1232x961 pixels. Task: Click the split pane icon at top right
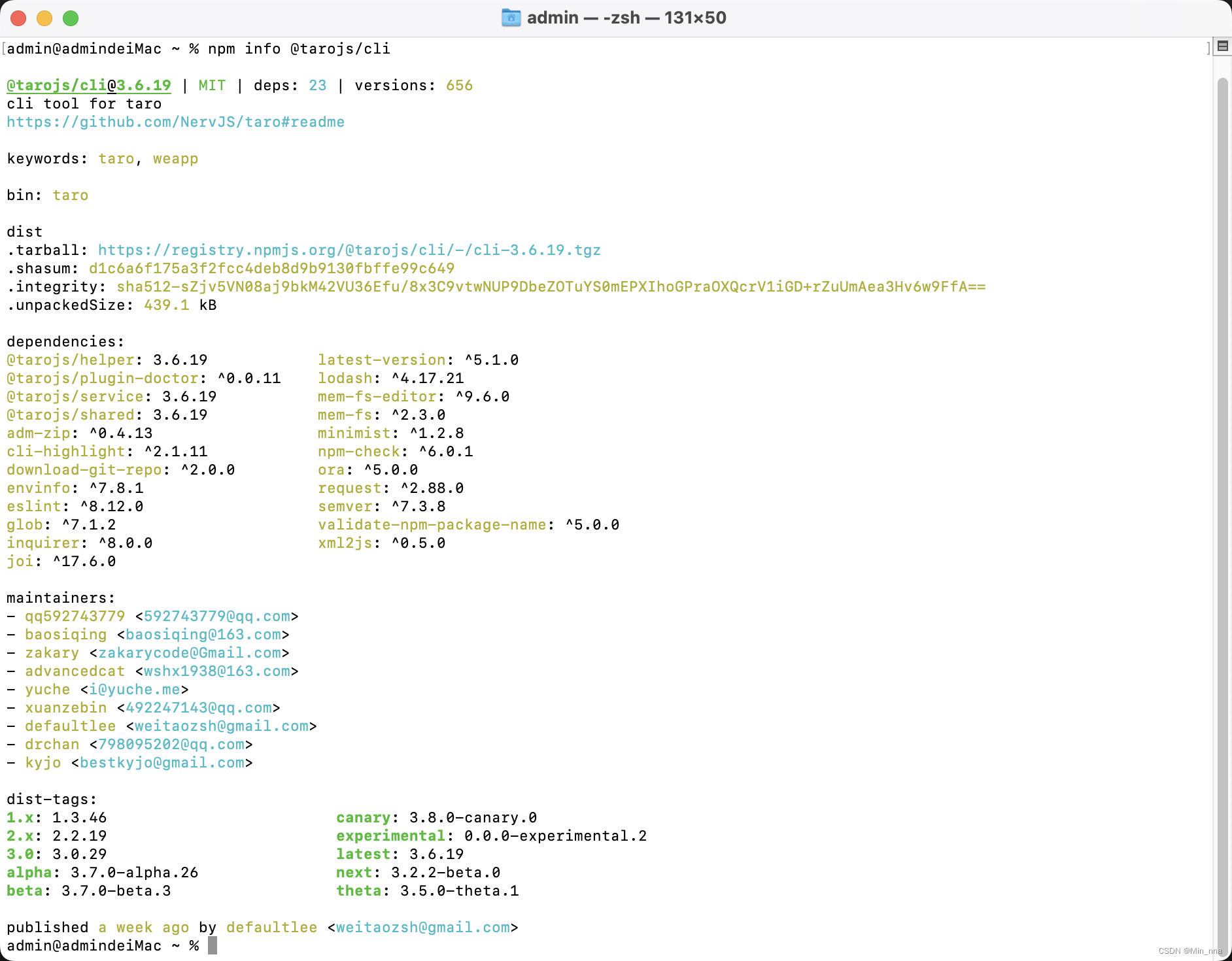[1222, 46]
